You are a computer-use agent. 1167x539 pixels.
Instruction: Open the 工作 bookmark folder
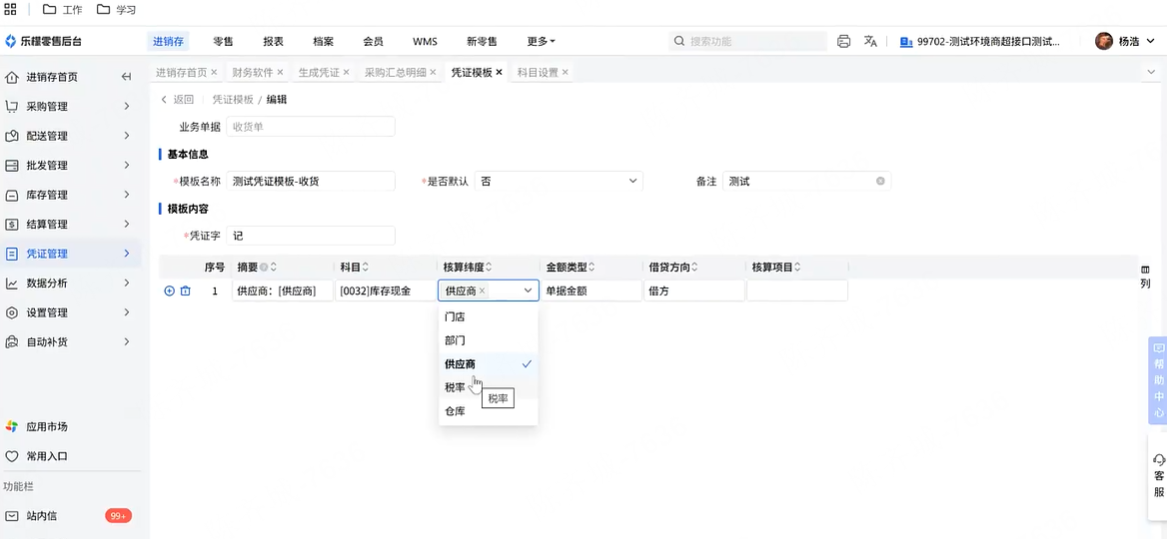pyautogui.click(x=63, y=10)
